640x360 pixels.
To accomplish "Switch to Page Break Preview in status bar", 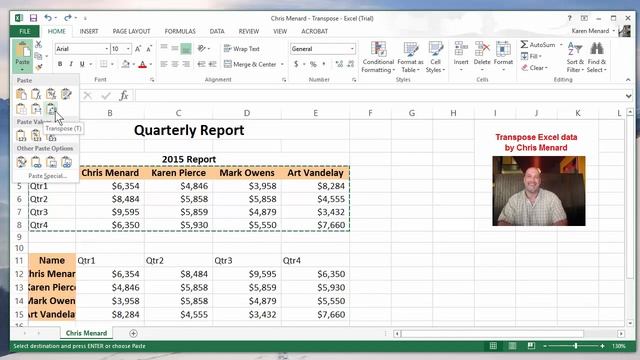I will point(531,346).
